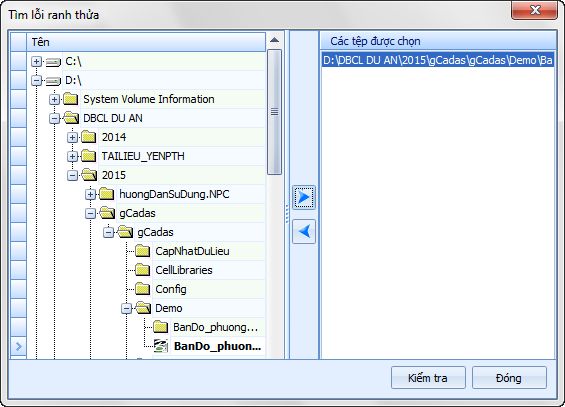Expand the TAILIEU_YENPTH folder

pyautogui.click(x=72, y=156)
